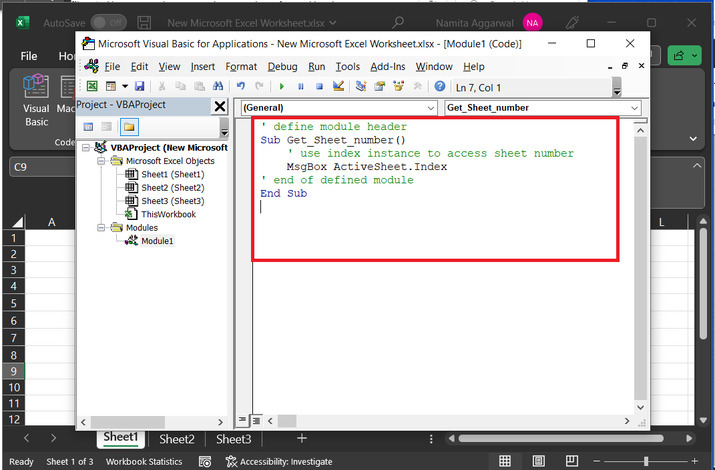The height and width of the screenshot is (470, 715).
Task: Click the zoom slider in status bar
Action: tap(645, 461)
